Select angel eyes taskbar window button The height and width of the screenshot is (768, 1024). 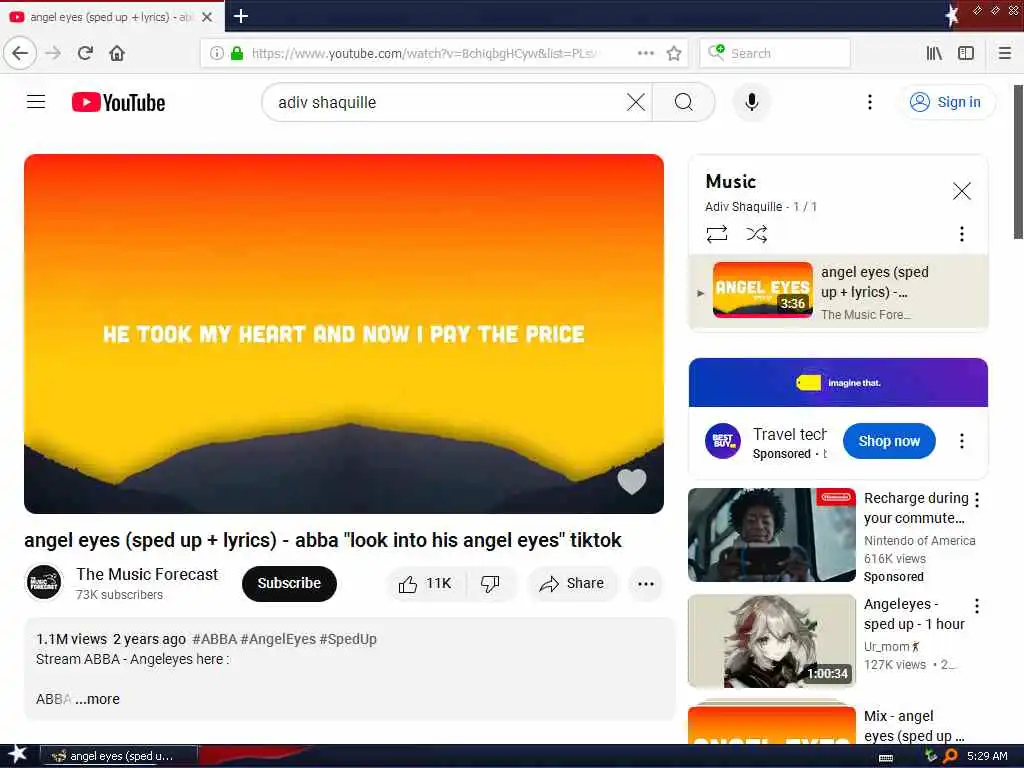point(118,756)
